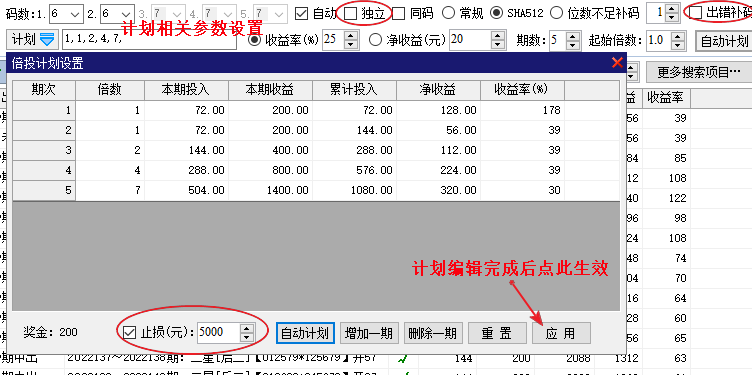Toggle the 止损(元) checkbox
The height and width of the screenshot is (375, 752).
pyautogui.click(x=129, y=332)
